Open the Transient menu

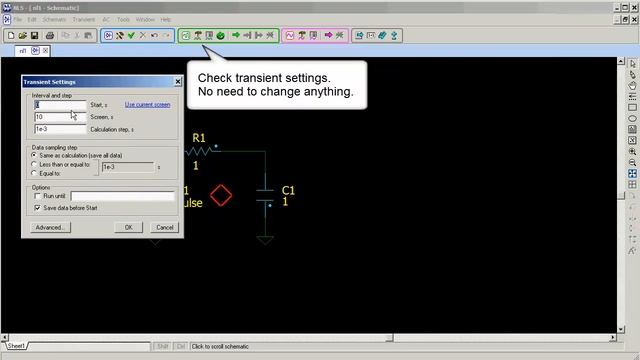(84, 20)
